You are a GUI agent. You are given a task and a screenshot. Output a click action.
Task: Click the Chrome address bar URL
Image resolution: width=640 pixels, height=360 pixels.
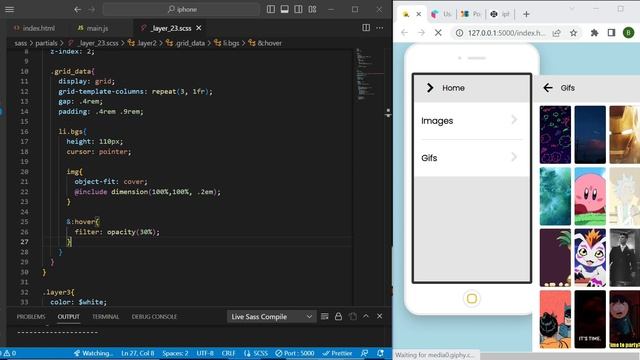506,33
